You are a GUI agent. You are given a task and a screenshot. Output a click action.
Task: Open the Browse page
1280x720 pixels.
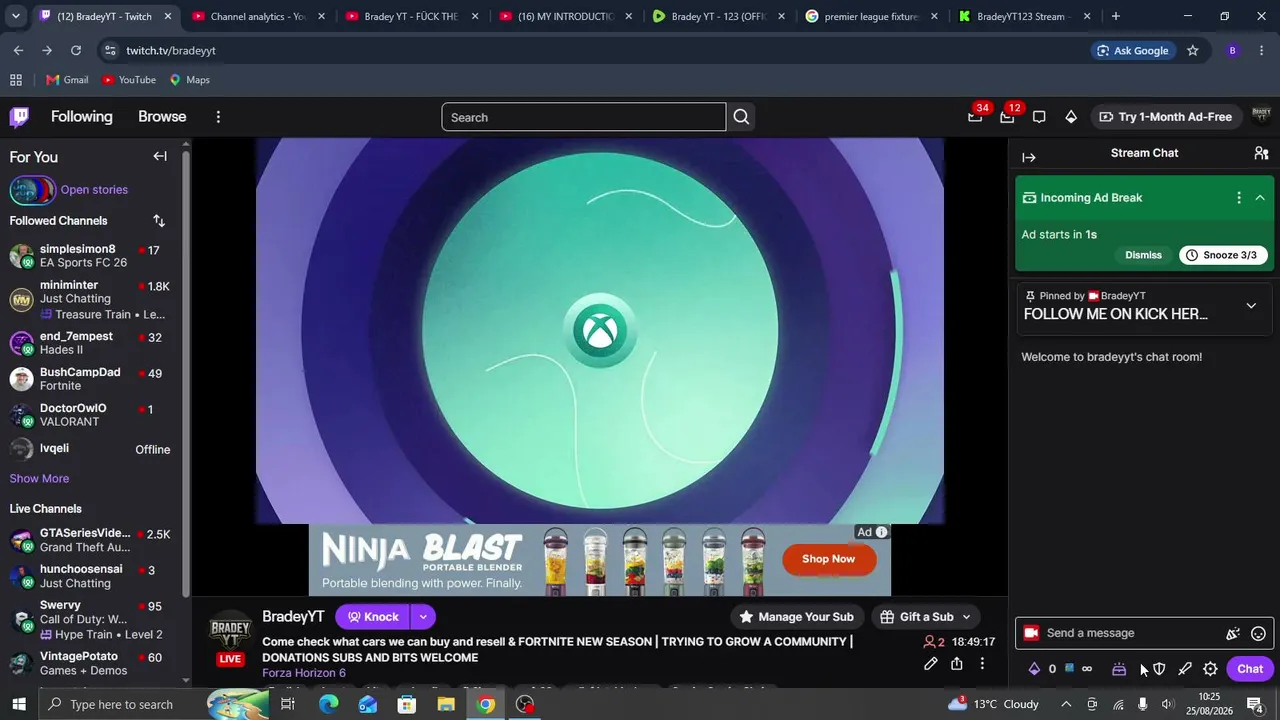click(x=162, y=117)
